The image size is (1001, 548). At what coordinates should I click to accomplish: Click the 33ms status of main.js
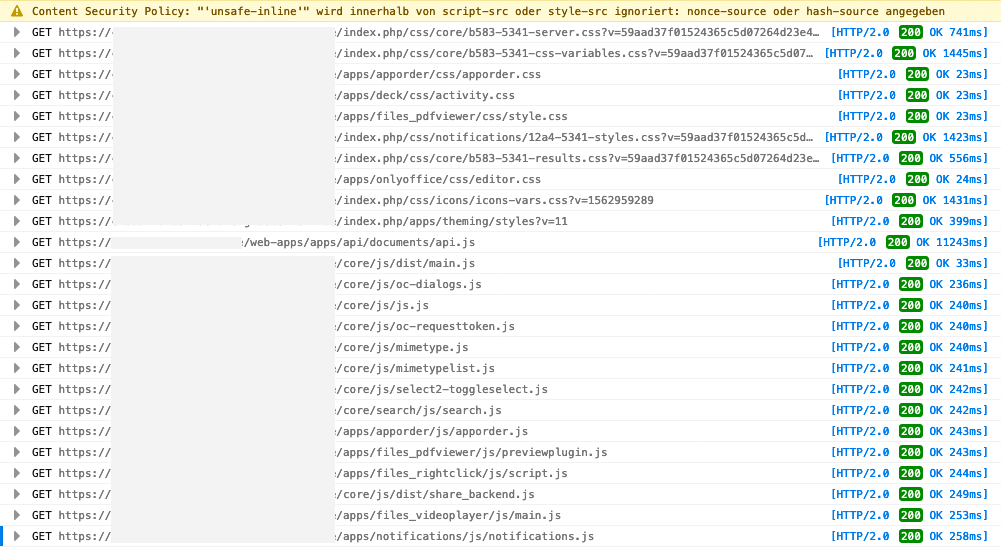pyautogui.click(x=912, y=263)
